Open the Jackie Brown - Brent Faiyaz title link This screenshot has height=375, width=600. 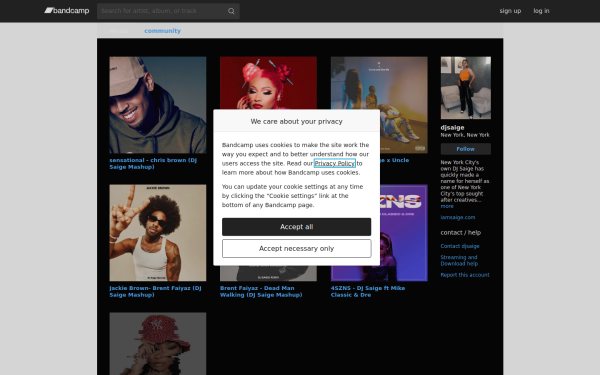click(x=155, y=292)
